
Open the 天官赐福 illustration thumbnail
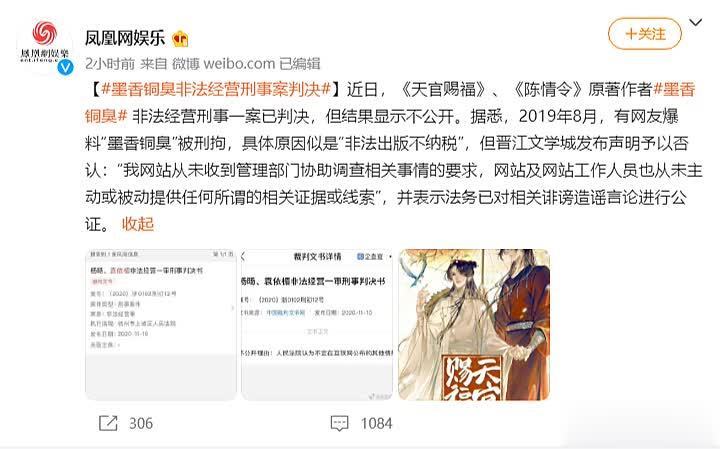474,325
